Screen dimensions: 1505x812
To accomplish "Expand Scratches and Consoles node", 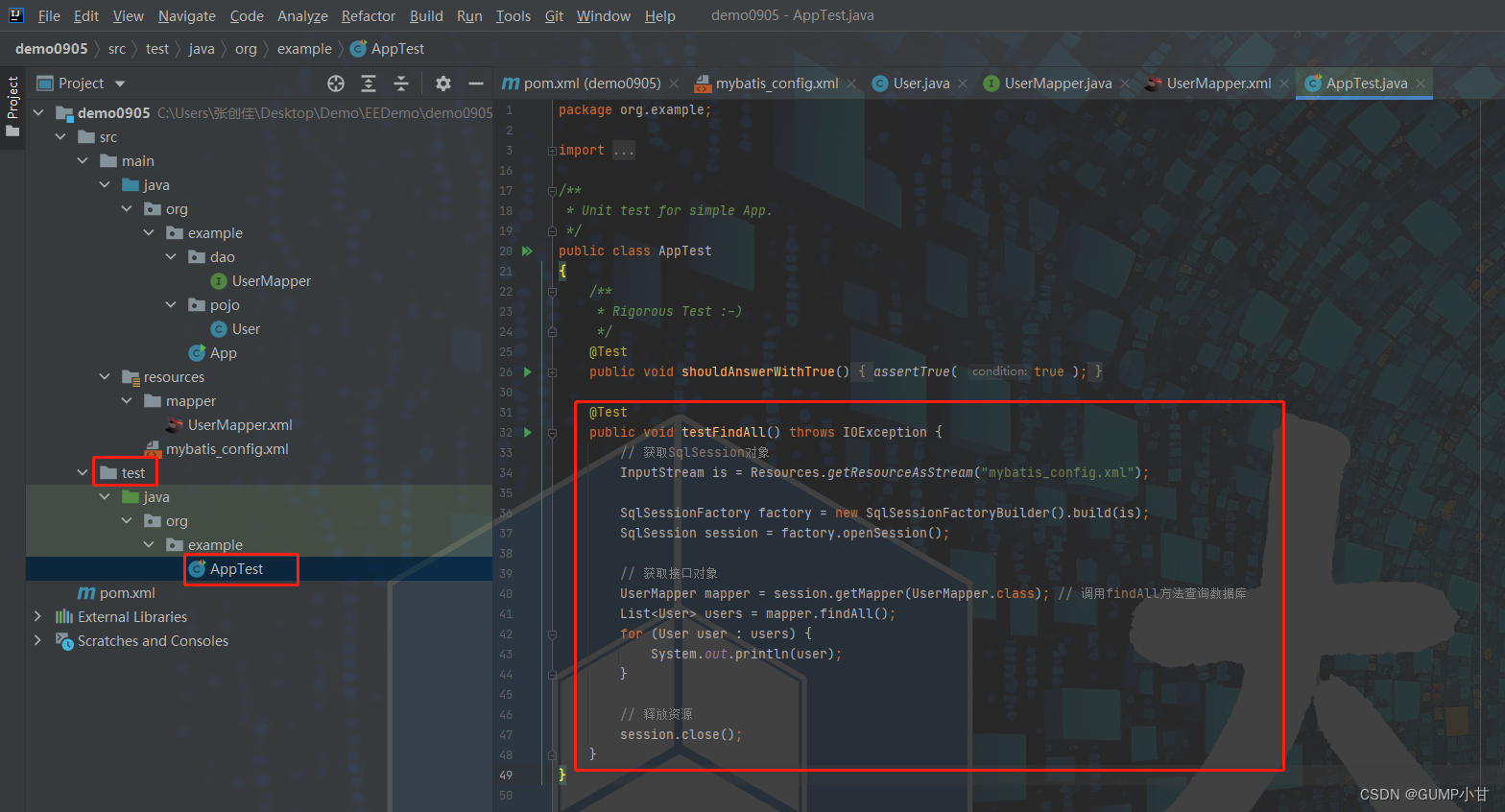I will point(37,640).
